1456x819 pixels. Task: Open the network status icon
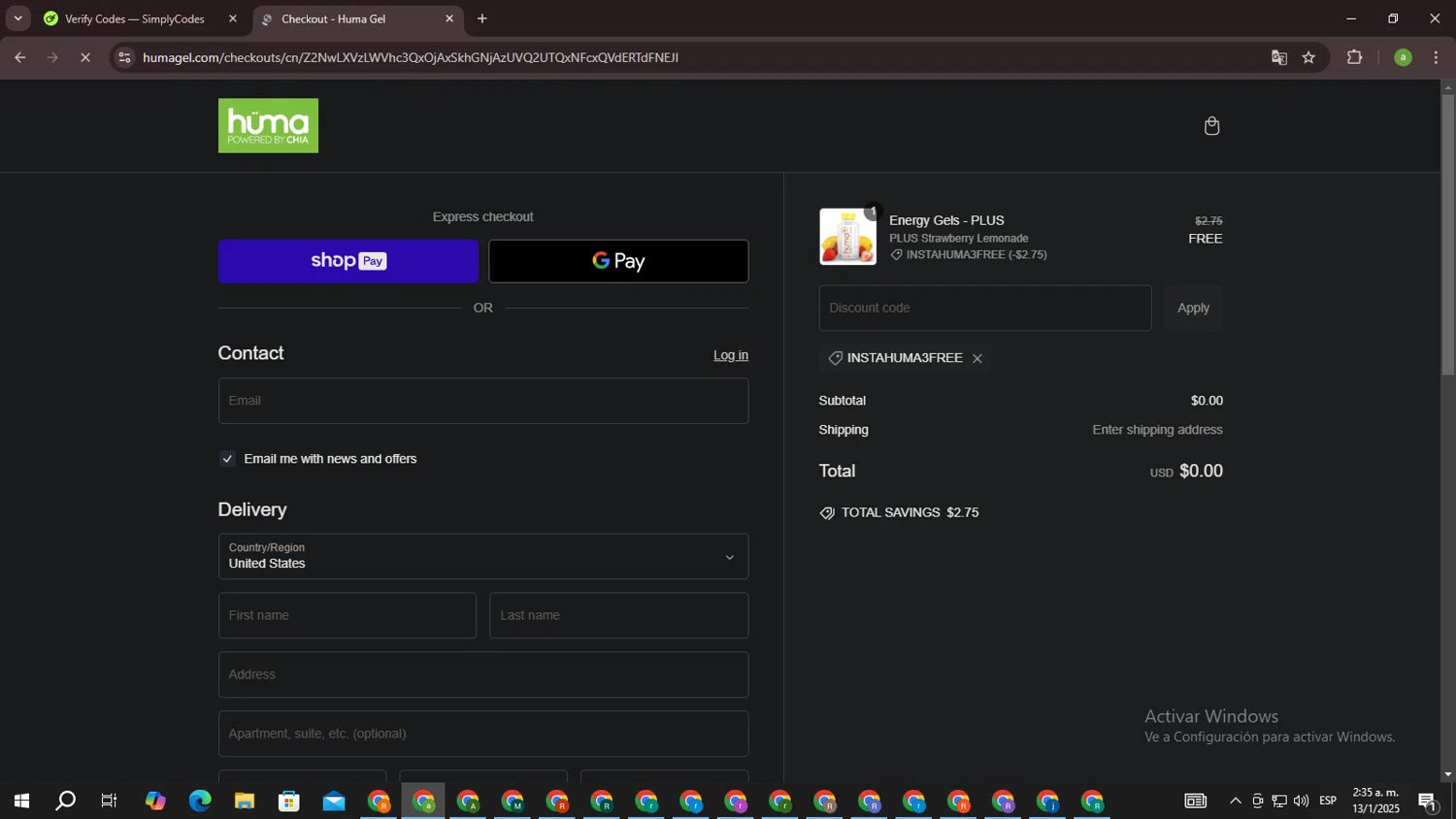pos(1279,802)
